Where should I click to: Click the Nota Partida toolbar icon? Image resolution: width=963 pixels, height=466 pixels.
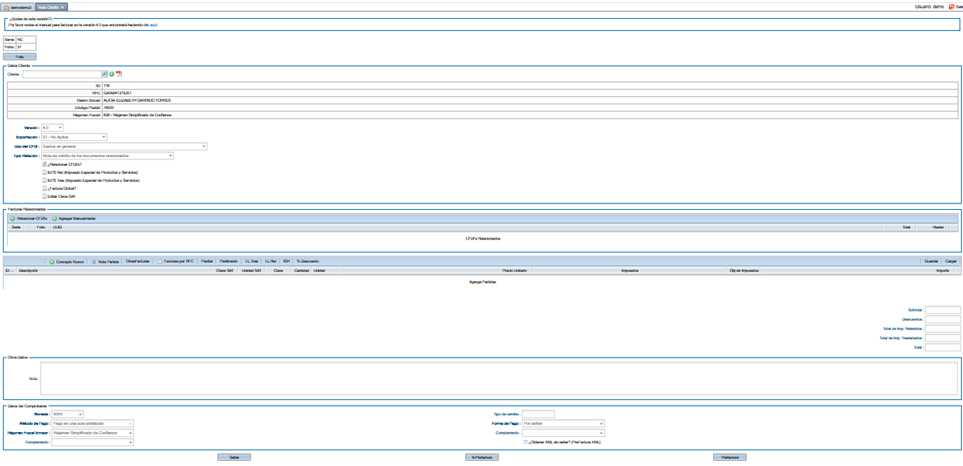click(94, 261)
